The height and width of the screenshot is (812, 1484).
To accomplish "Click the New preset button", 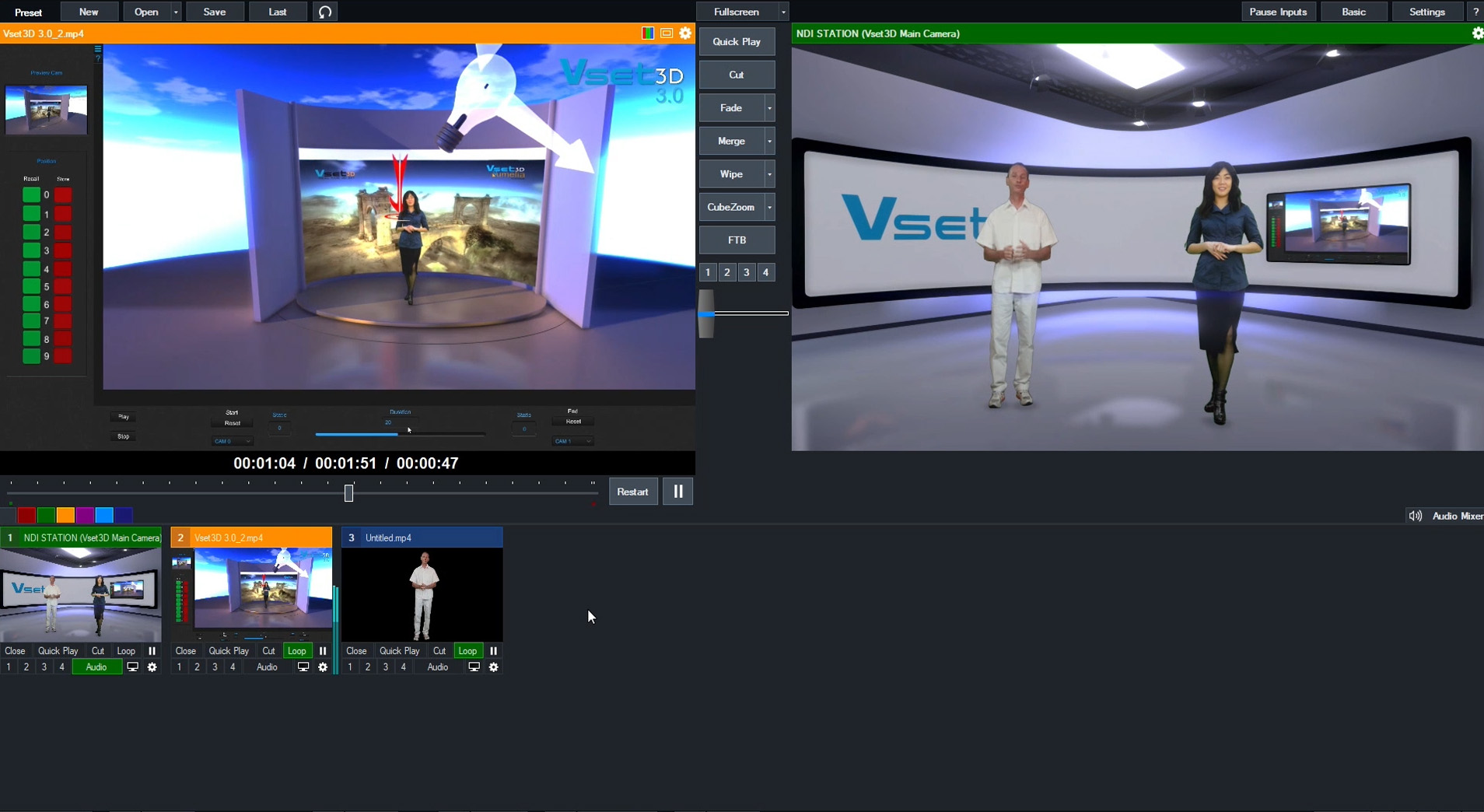I will click(x=89, y=12).
